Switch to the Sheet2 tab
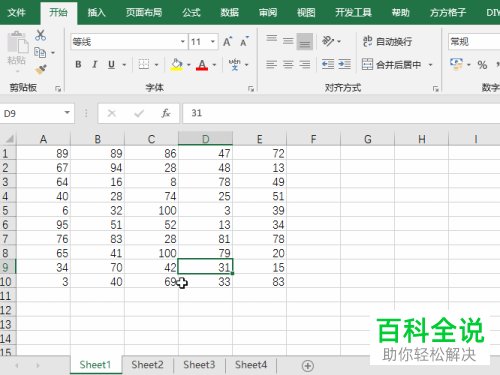 point(147,365)
